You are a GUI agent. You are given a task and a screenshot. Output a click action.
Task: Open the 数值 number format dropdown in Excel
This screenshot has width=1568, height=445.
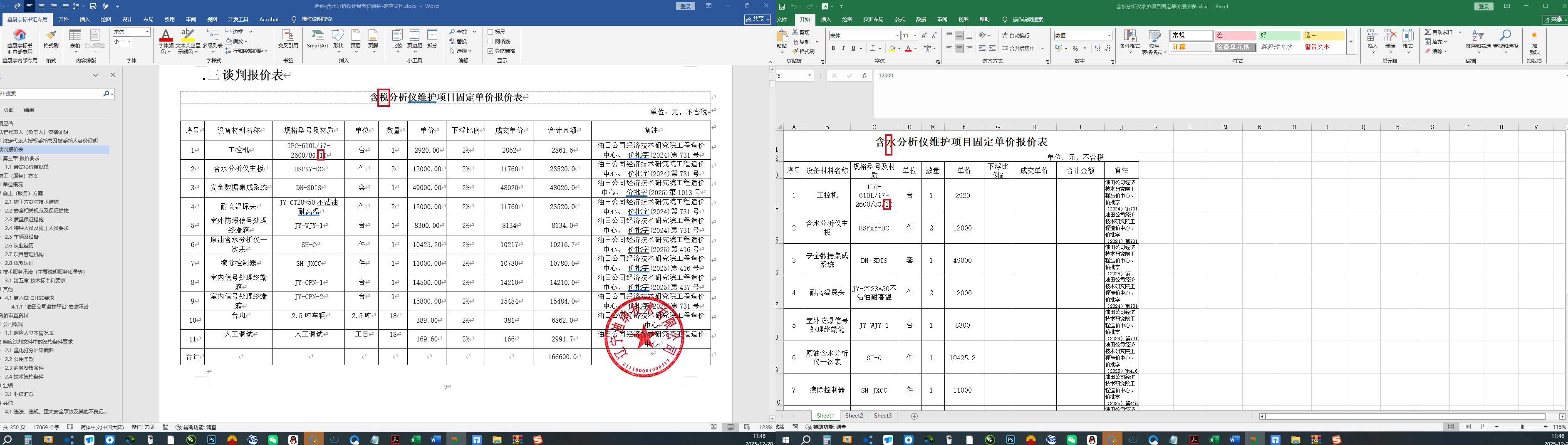pos(1109,35)
